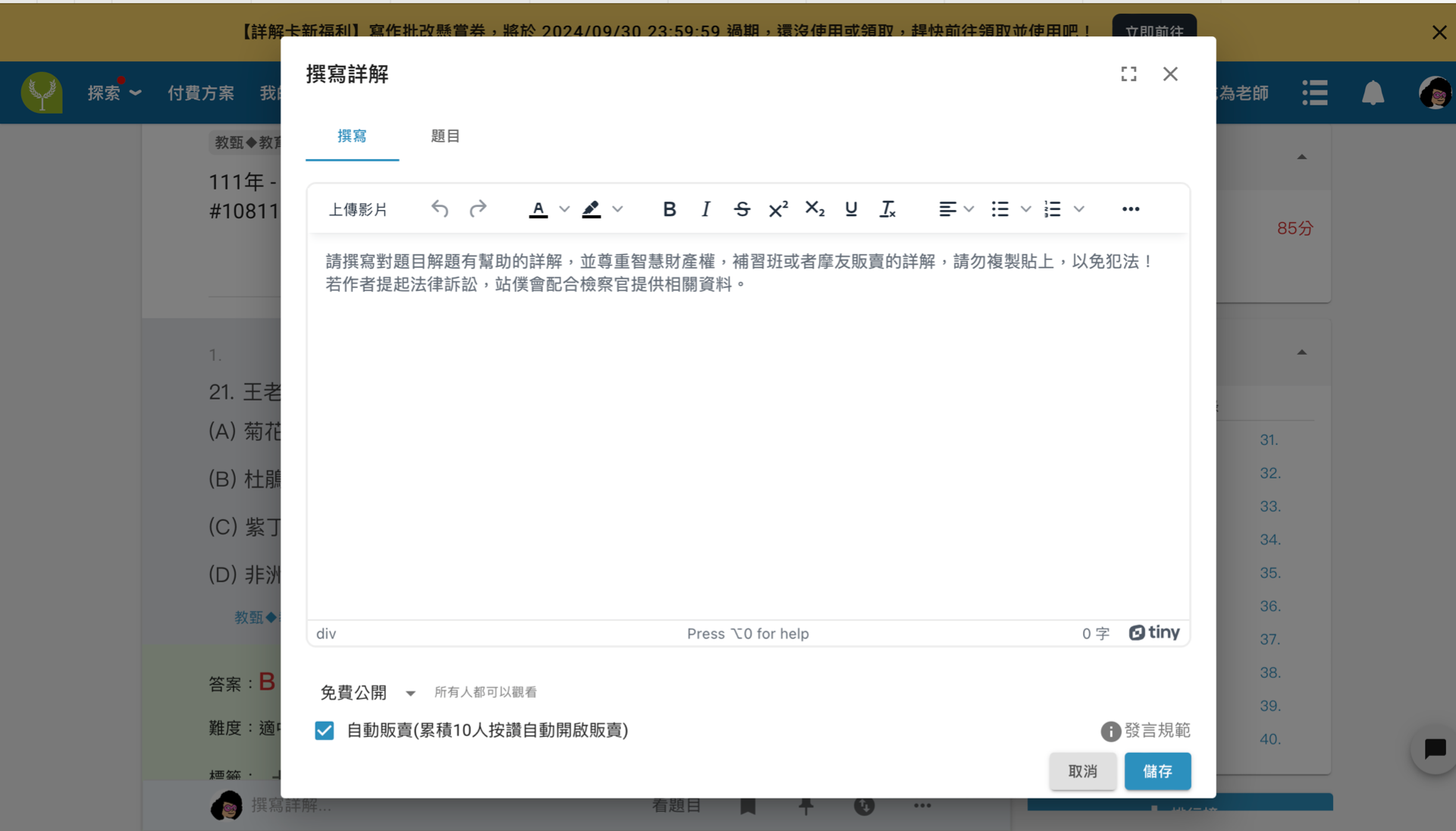This screenshot has height=831, width=1456.
Task: Undo the last edit
Action: [x=440, y=209]
